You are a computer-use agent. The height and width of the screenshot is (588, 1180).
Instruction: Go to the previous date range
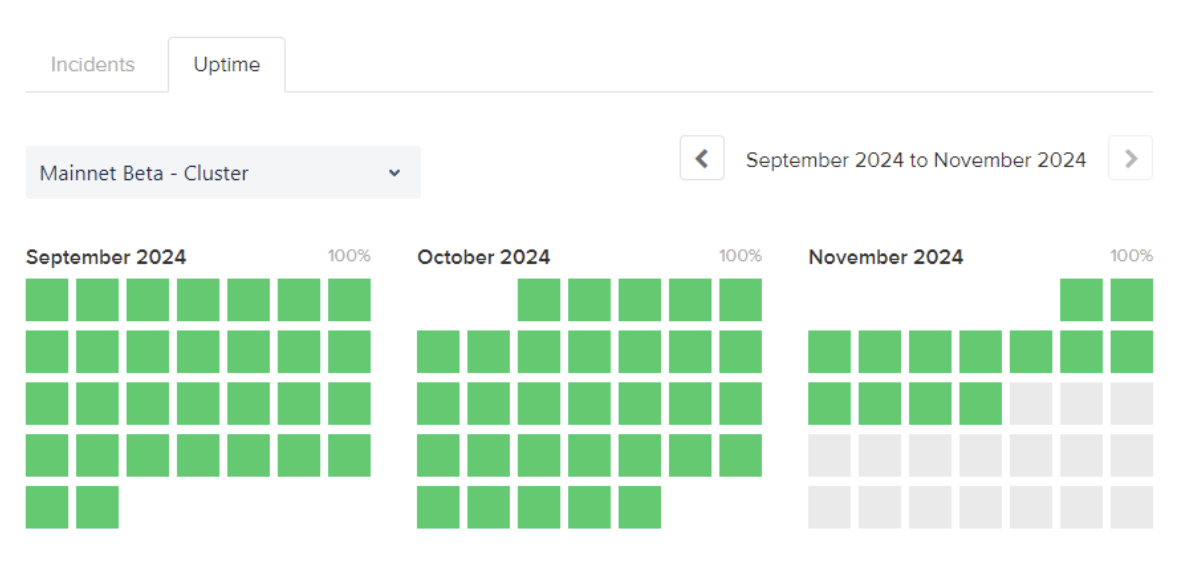coord(702,159)
